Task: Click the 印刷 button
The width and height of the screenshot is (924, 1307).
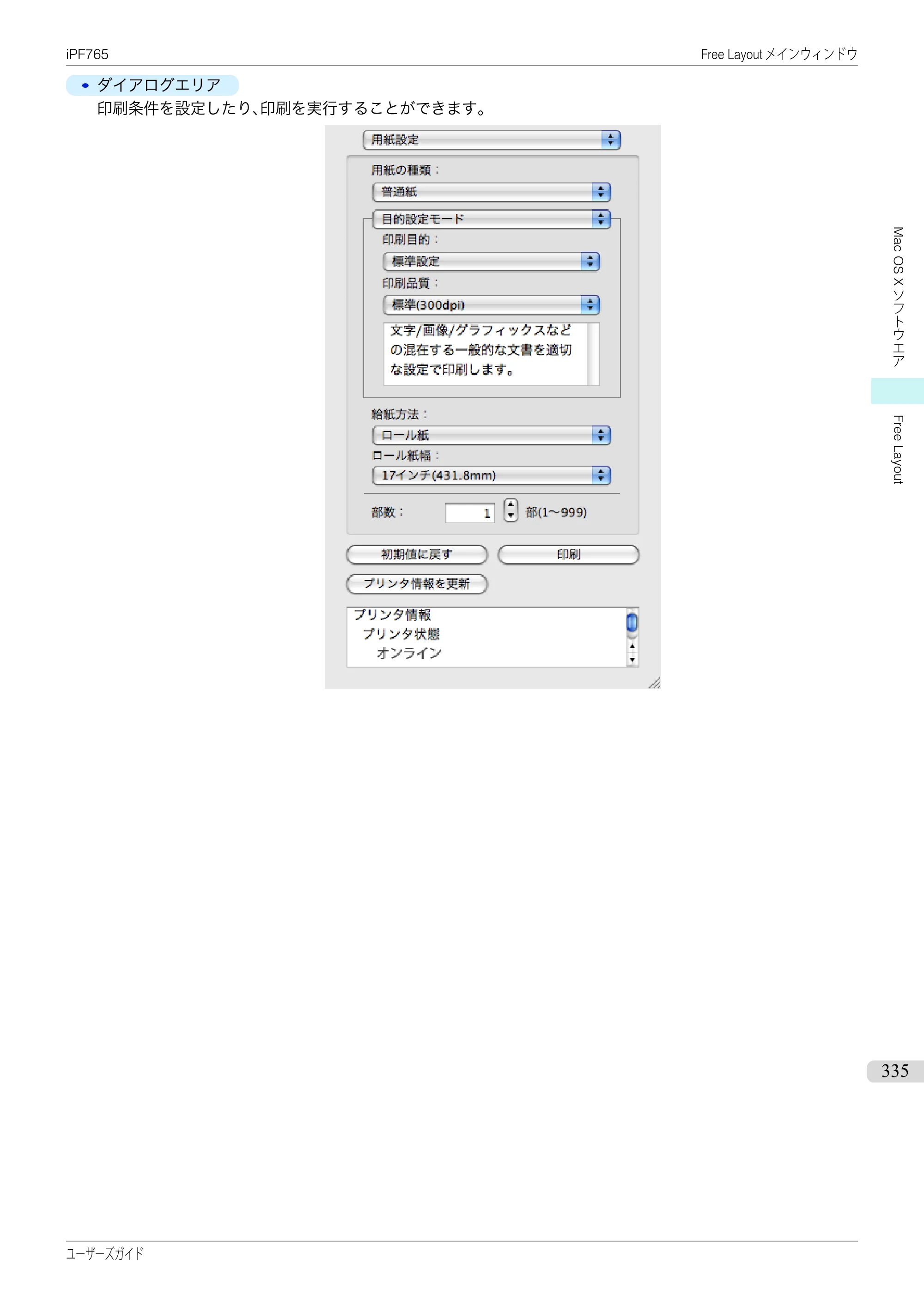Action: pyautogui.click(x=569, y=554)
